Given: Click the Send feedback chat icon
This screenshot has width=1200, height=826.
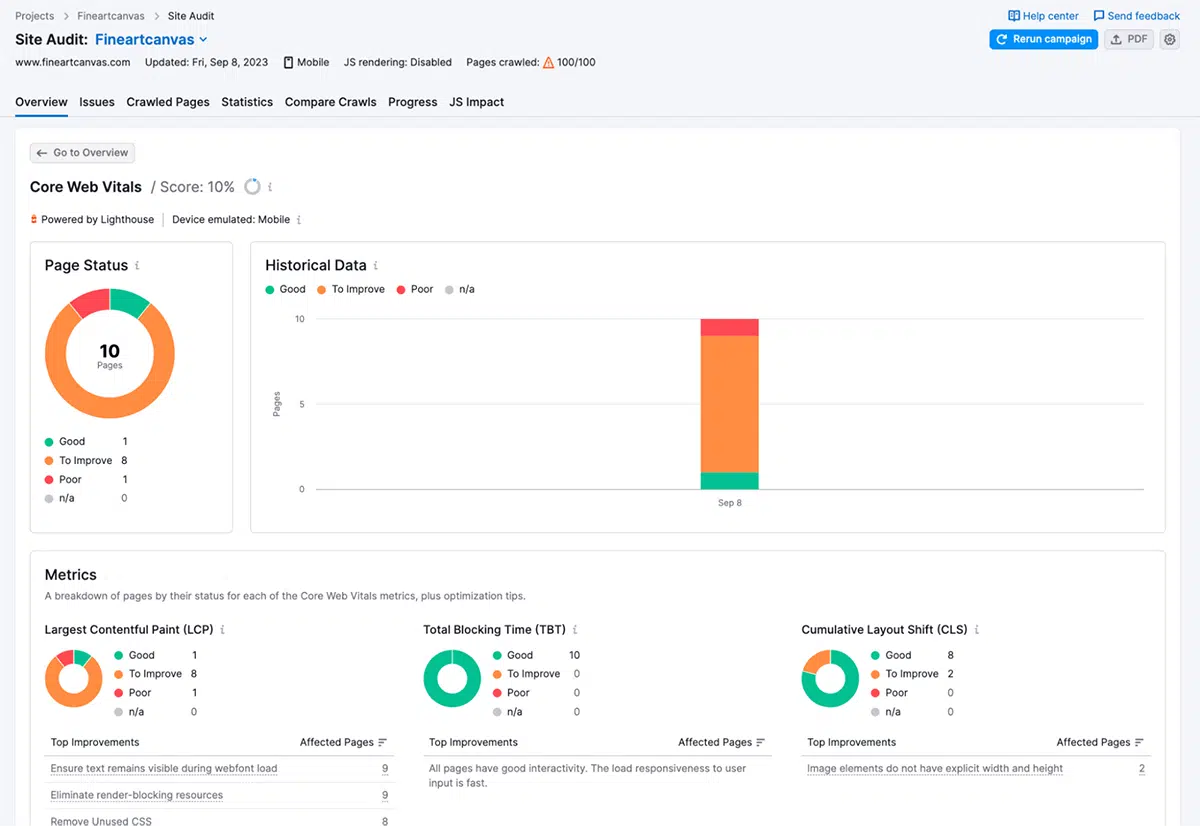Looking at the screenshot, I should 1099,16.
